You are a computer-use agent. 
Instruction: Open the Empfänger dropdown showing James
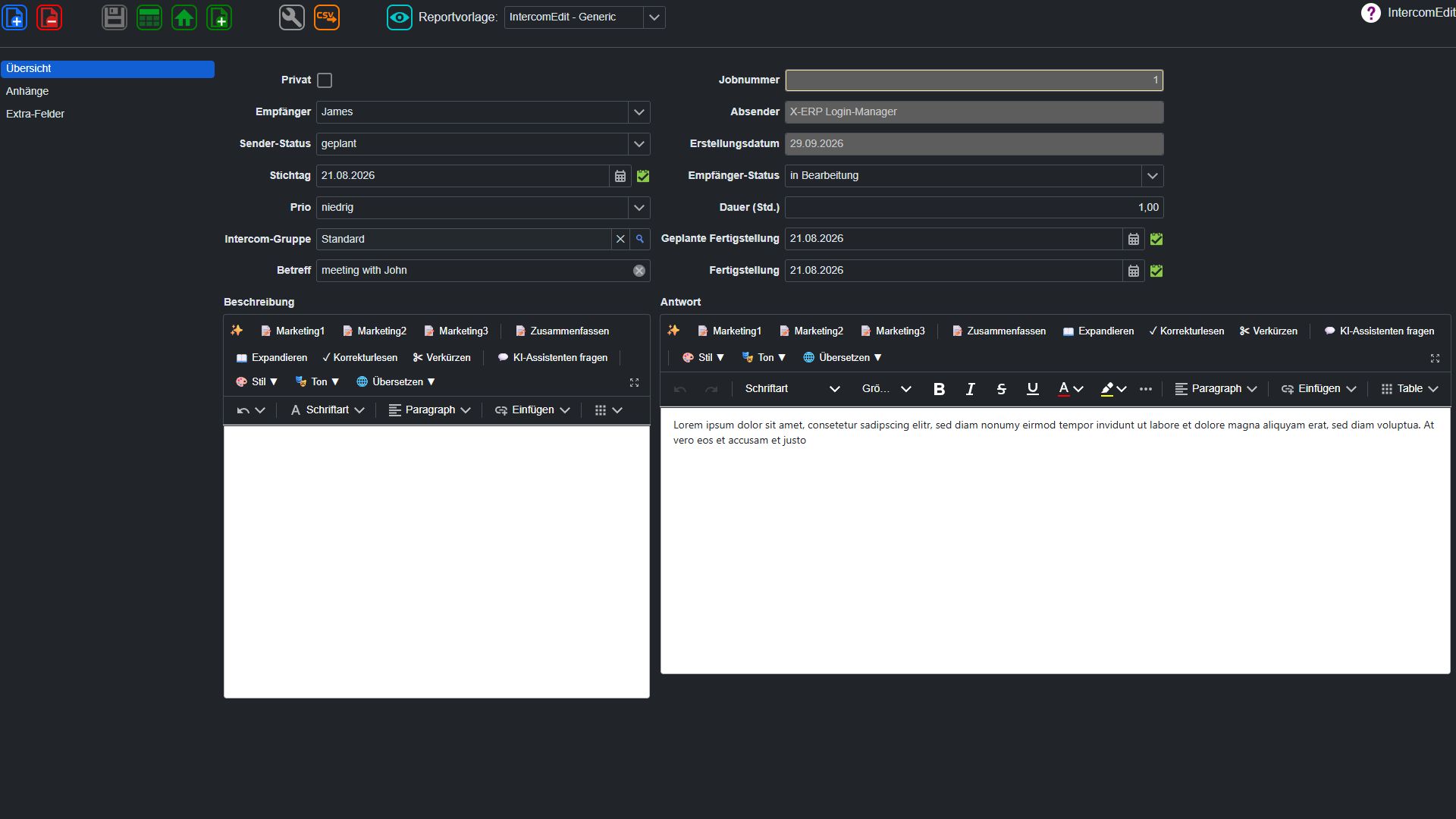point(639,112)
